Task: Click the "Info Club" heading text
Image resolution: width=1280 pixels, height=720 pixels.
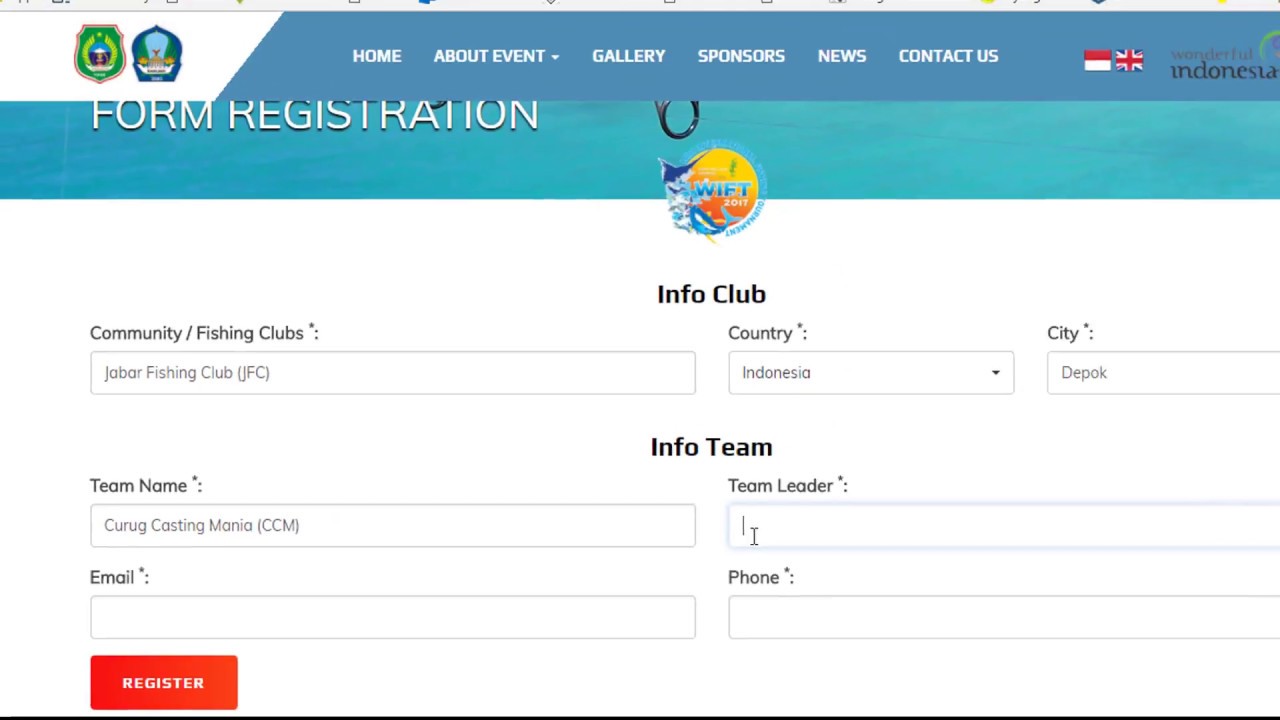Action: click(x=711, y=294)
